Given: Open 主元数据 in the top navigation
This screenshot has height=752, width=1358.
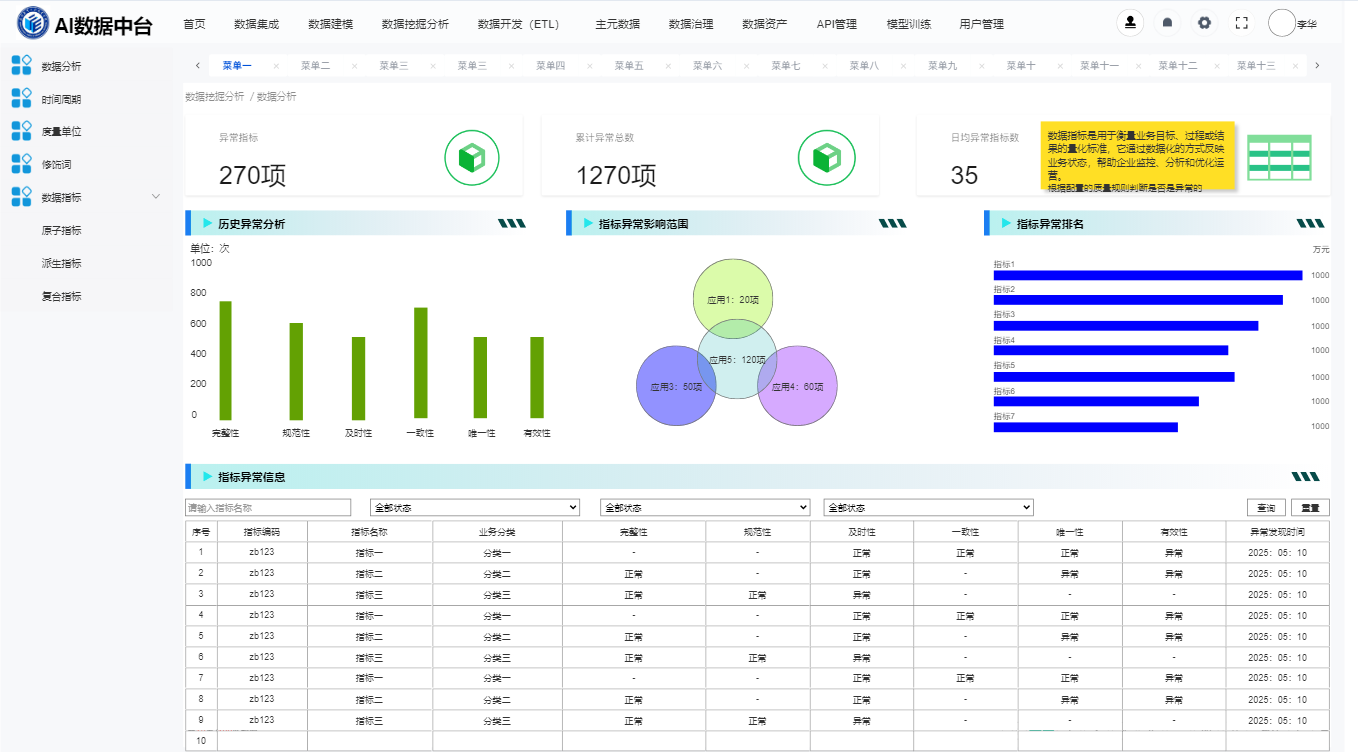Looking at the screenshot, I should click(617, 24).
